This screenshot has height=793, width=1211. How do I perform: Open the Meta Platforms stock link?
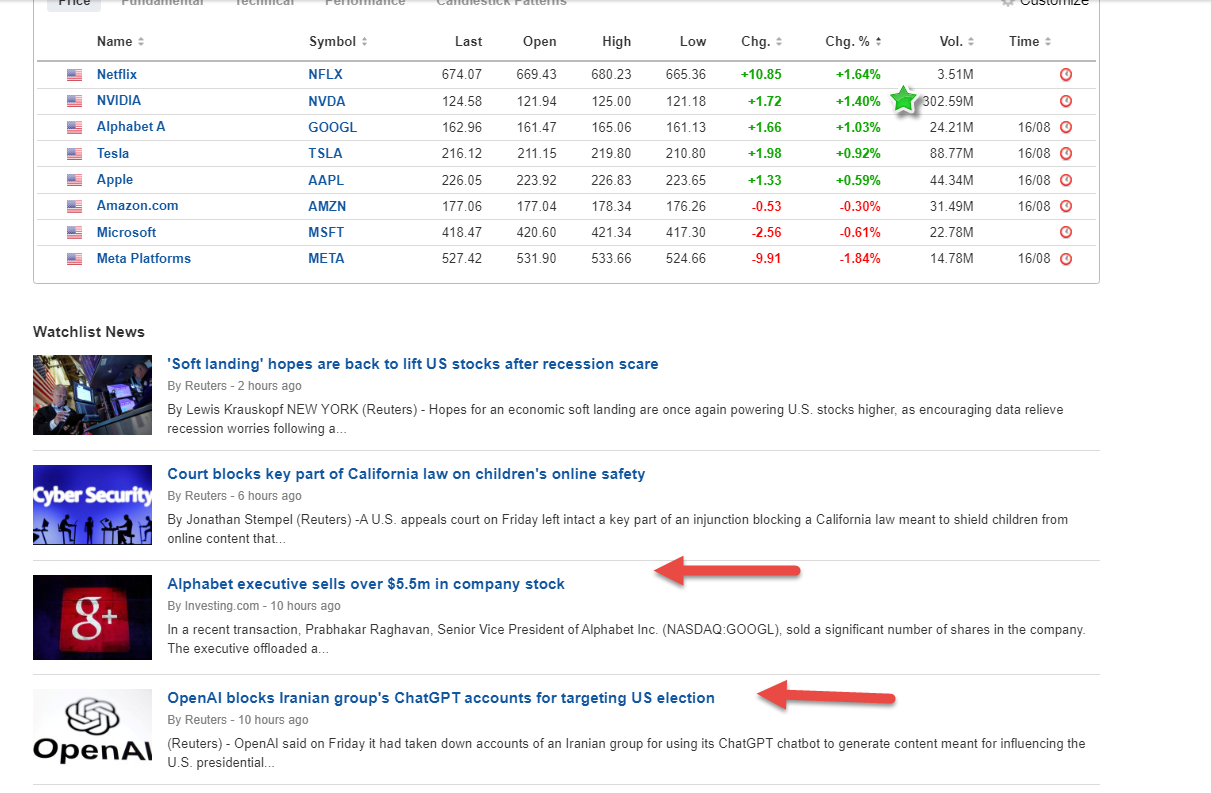pos(144,259)
